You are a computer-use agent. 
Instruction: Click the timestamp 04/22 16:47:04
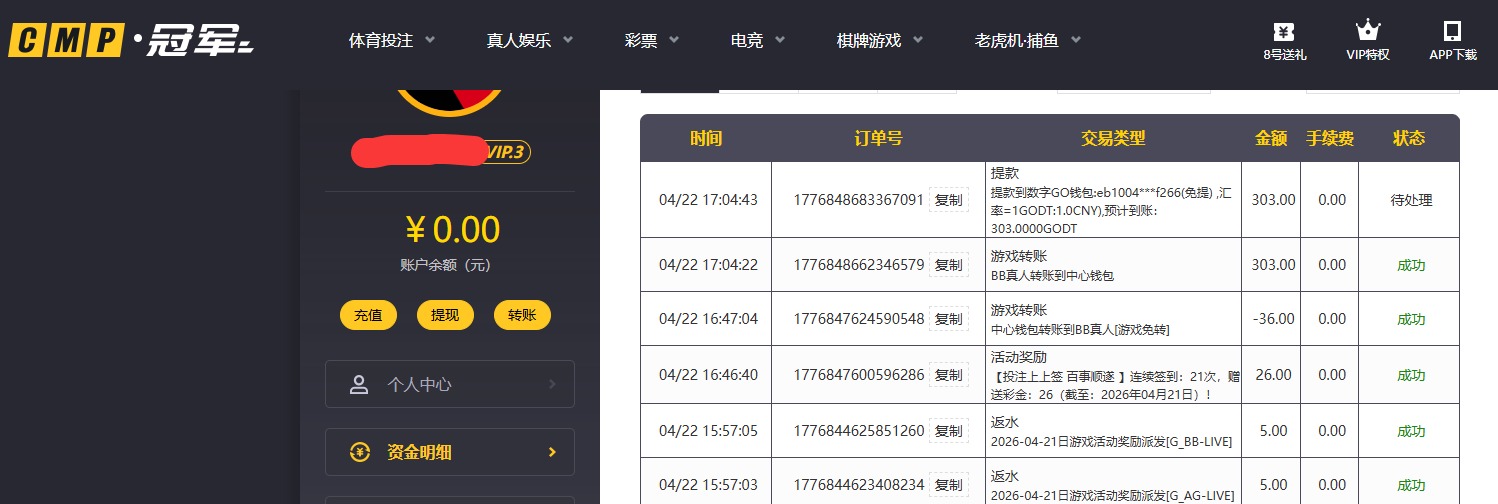click(708, 319)
